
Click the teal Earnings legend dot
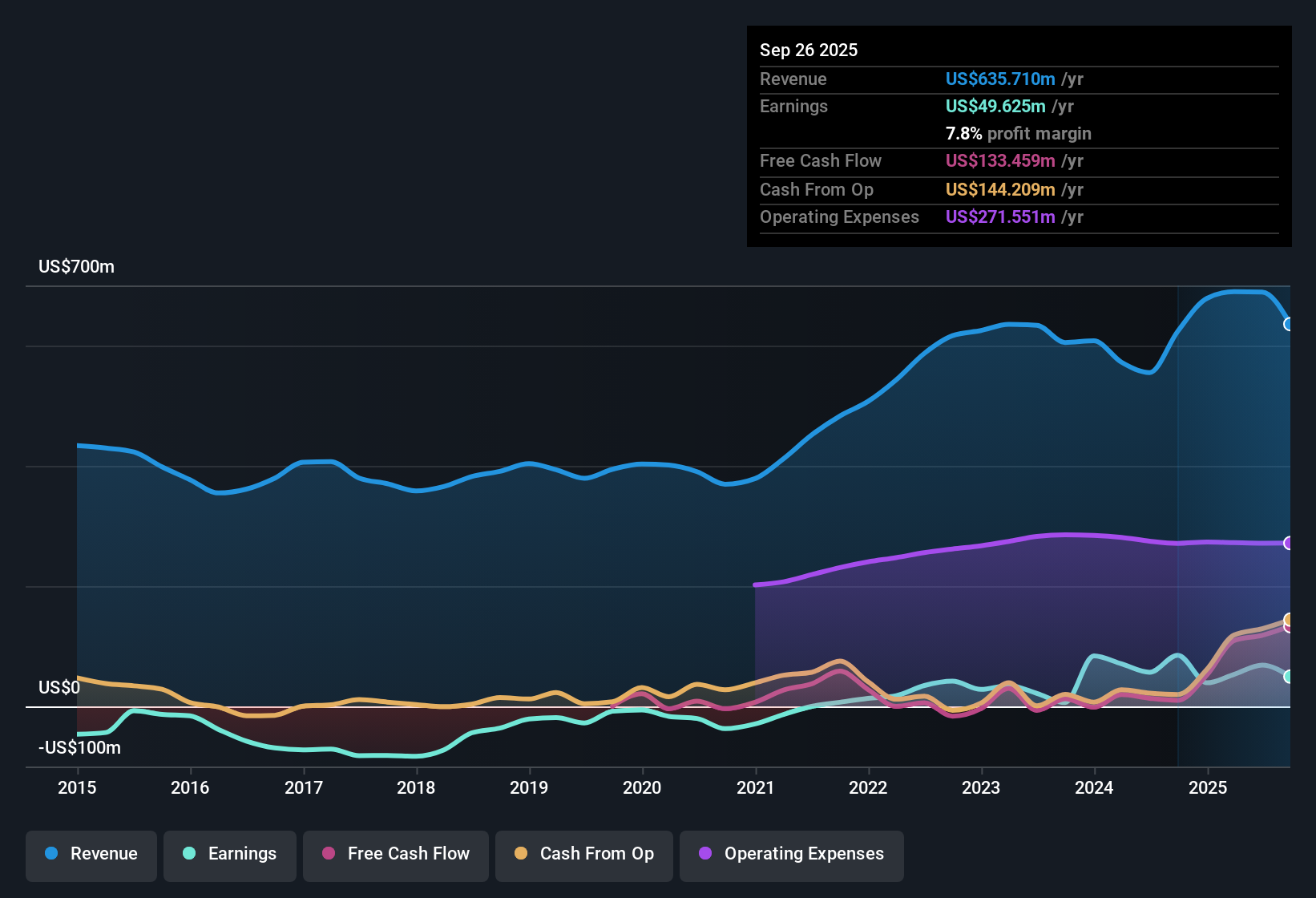coord(189,854)
